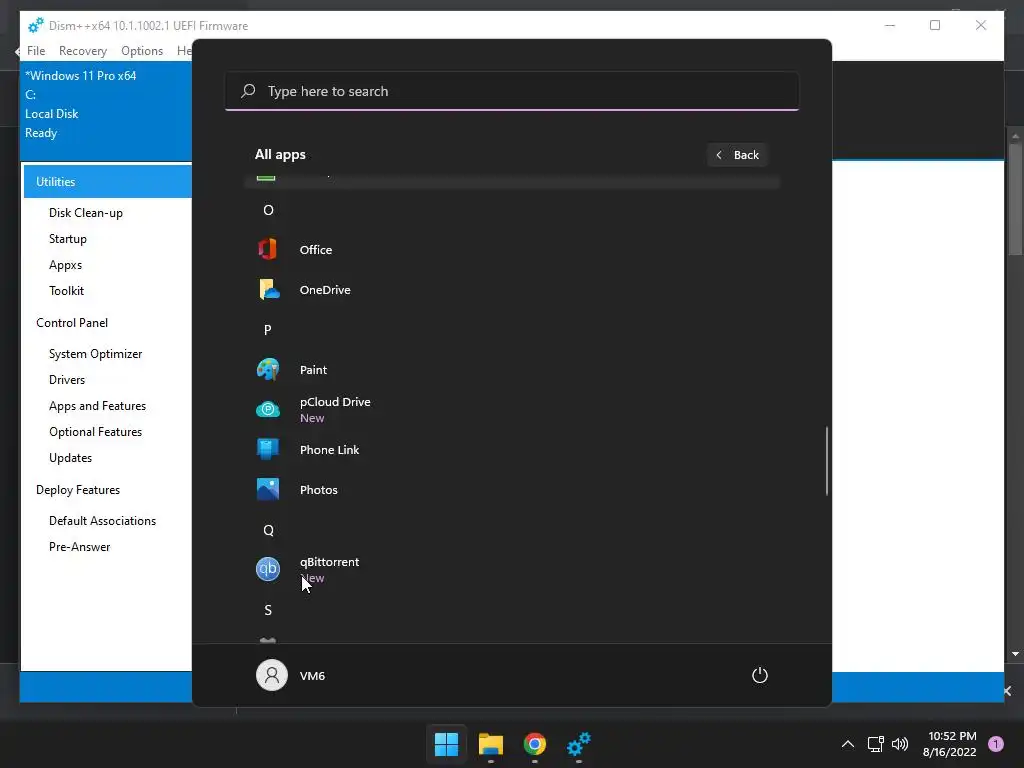This screenshot has height=768, width=1024.
Task: Open Phone Link app icon
Action: [268, 449]
